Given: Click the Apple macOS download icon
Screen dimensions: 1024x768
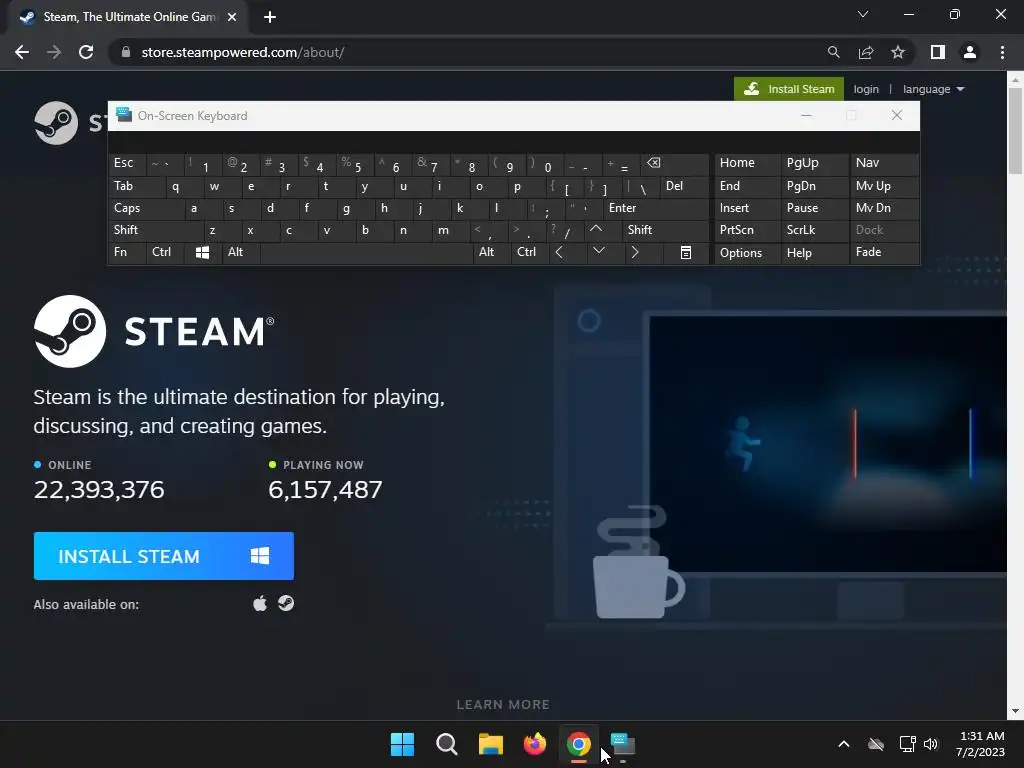Looking at the screenshot, I should pos(260,603).
